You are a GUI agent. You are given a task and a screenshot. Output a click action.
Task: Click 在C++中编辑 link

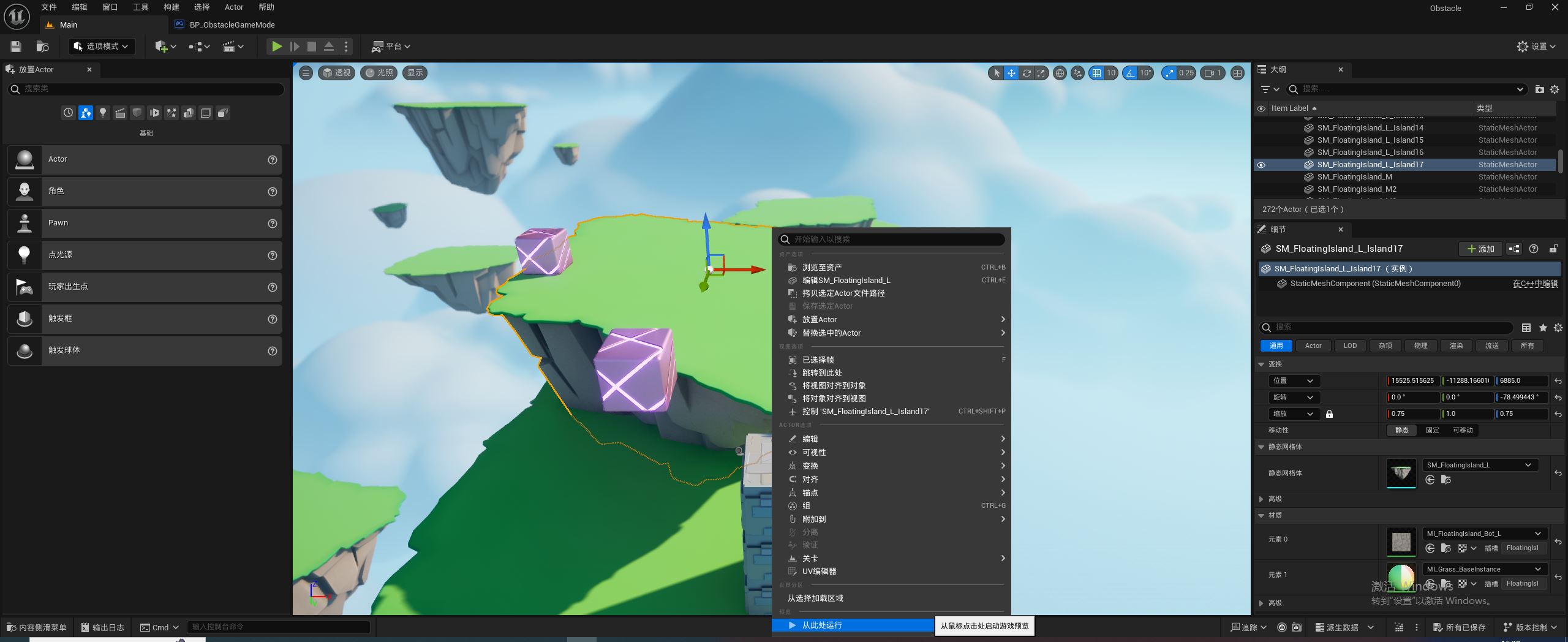click(1535, 284)
